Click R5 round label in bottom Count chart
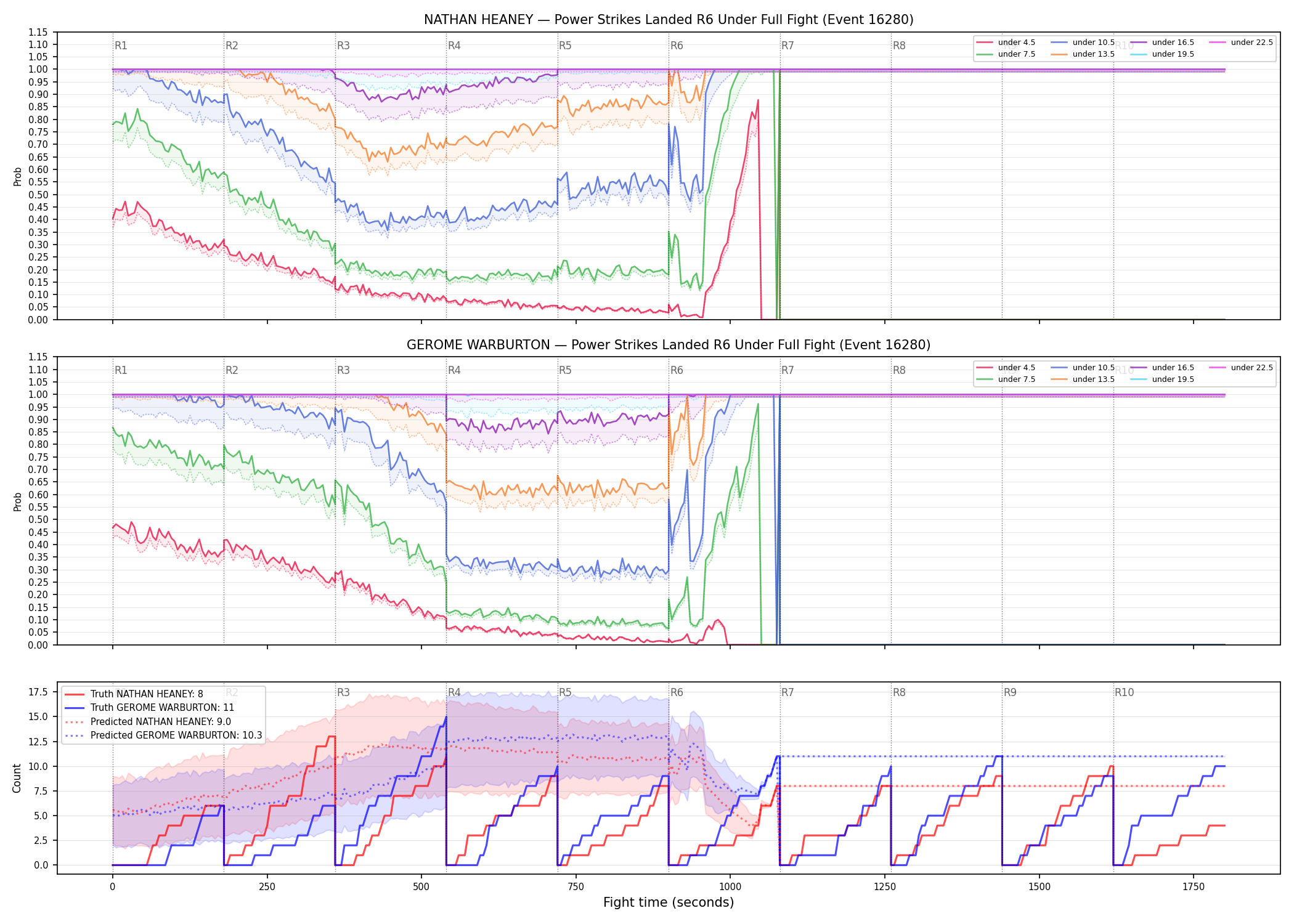 (x=565, y=692)
